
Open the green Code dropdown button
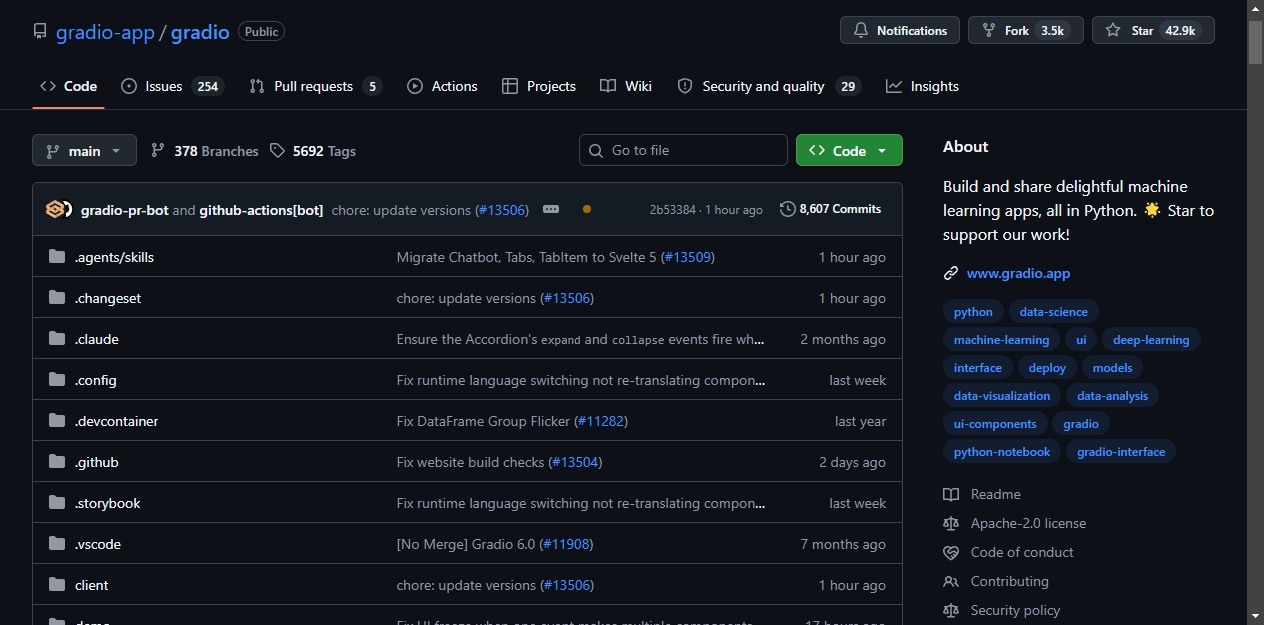pos(849,150)
